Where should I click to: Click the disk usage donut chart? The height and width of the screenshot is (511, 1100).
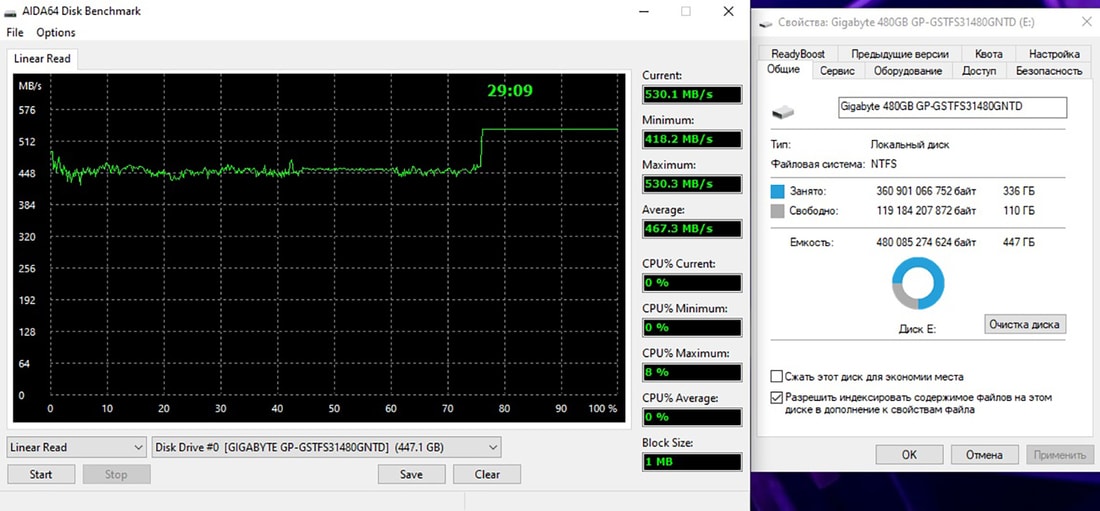(x=917, y=283)
